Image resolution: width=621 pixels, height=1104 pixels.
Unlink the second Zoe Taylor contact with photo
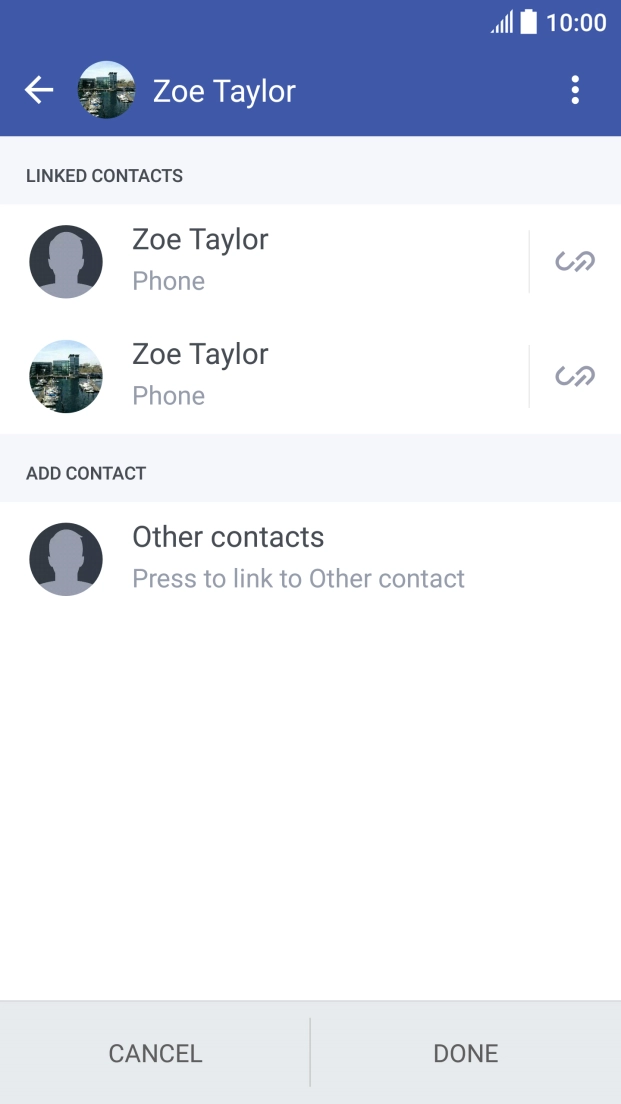575,377
